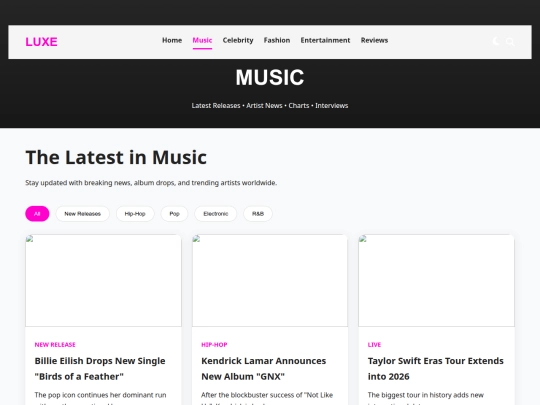The image size is (540, 405).
Task: Open the Celebrity nav section
Action: [238, 40]
